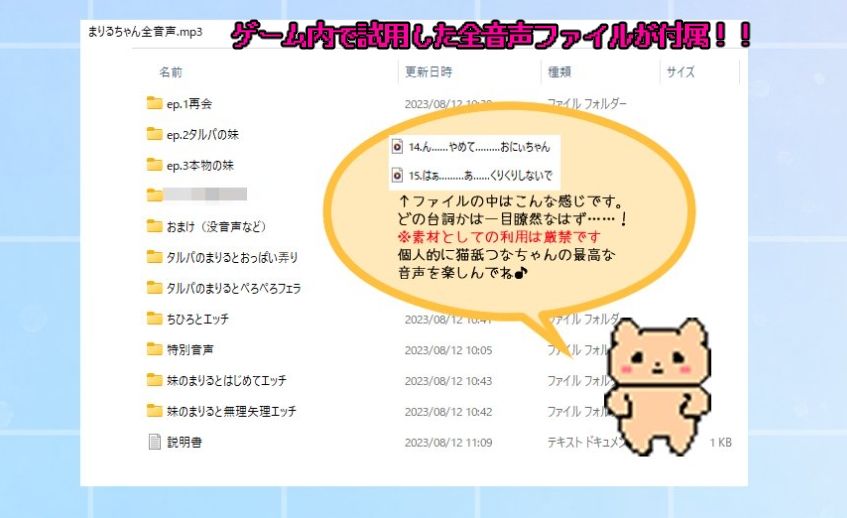
Task: Click the audio file icon for track 14
Action: tap(398, 146)
